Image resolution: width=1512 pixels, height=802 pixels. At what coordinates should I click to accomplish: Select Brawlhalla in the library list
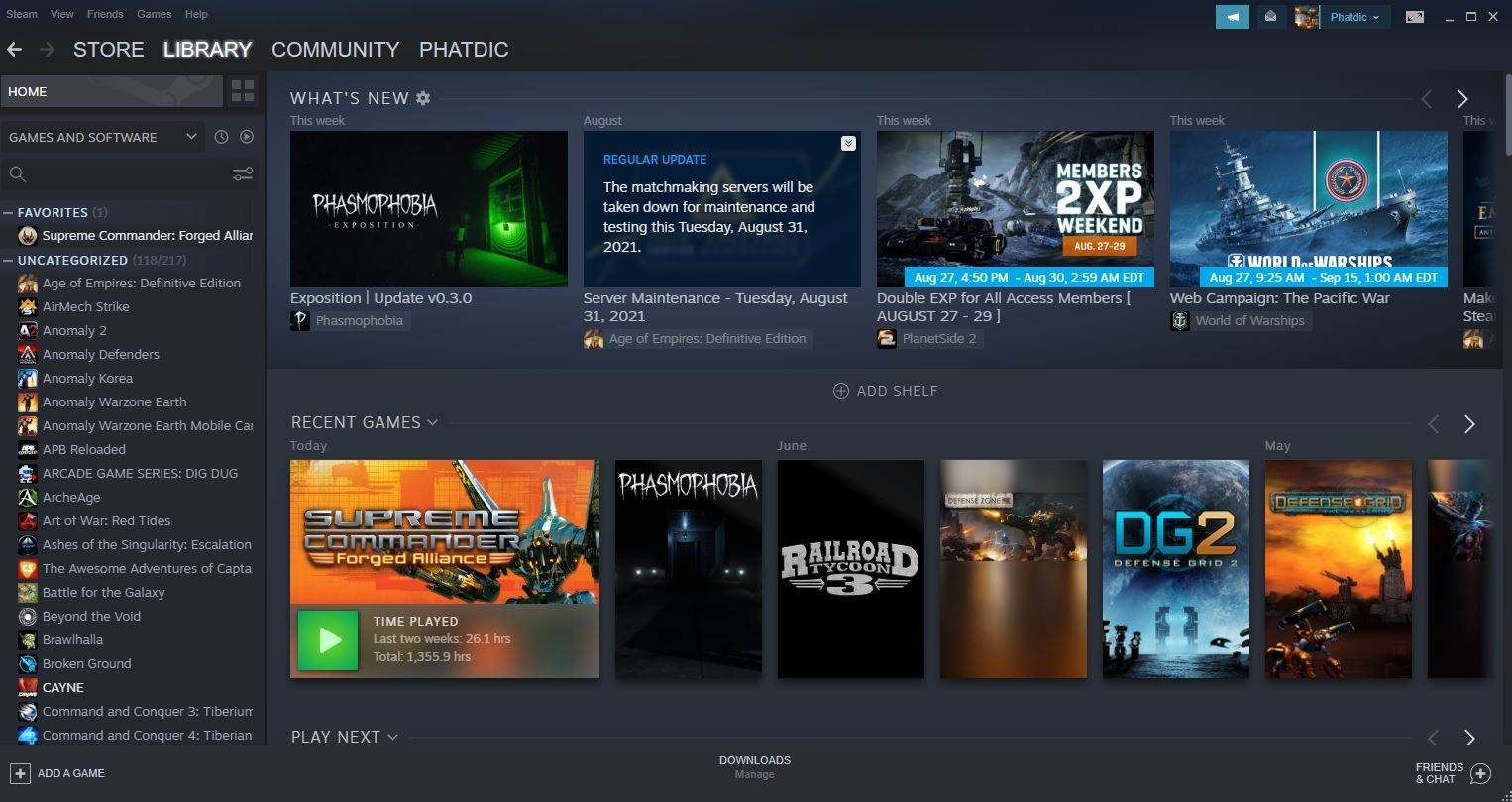pyautogui.click(x=72, y=639)
